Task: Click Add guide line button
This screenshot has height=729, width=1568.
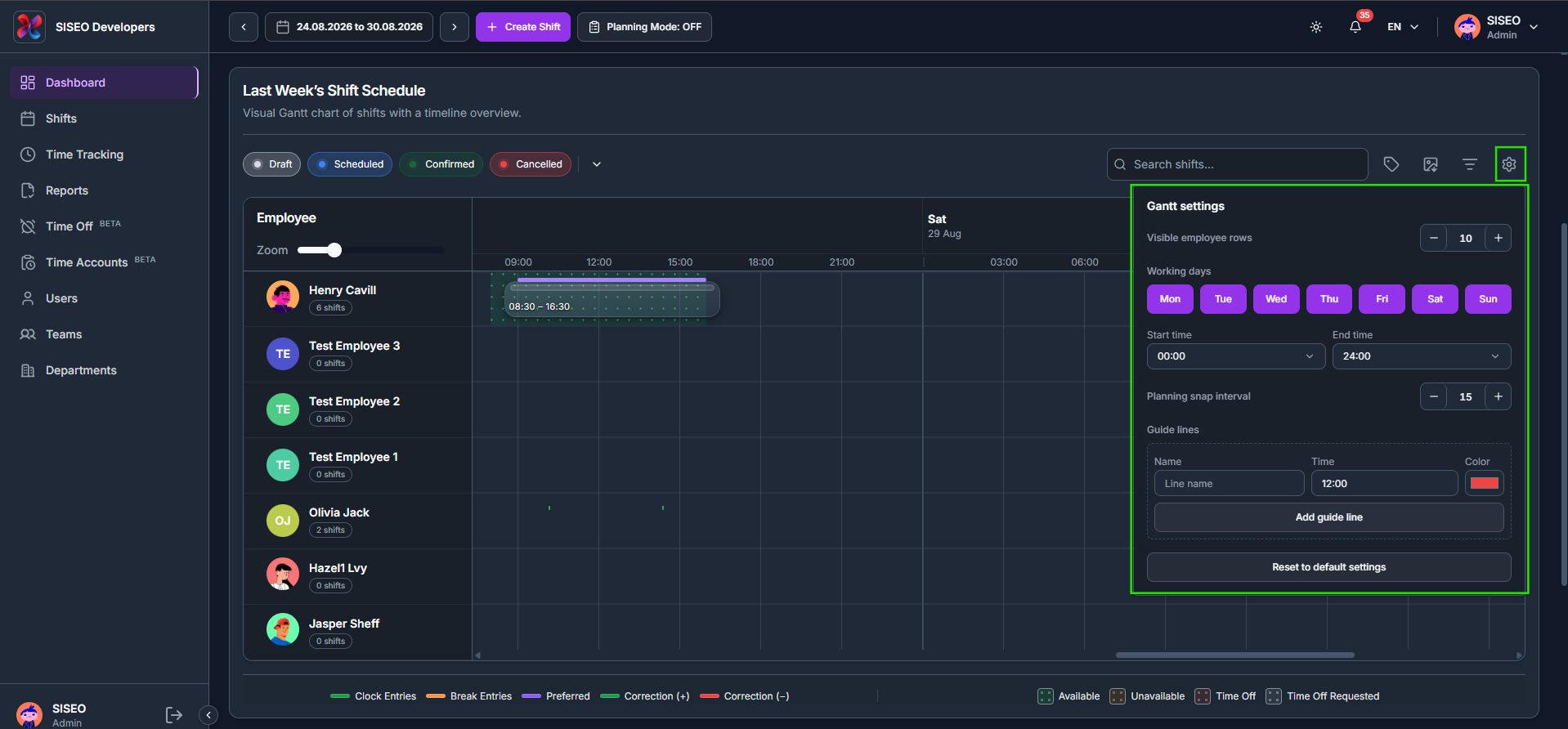Action: click(1328, 517)
